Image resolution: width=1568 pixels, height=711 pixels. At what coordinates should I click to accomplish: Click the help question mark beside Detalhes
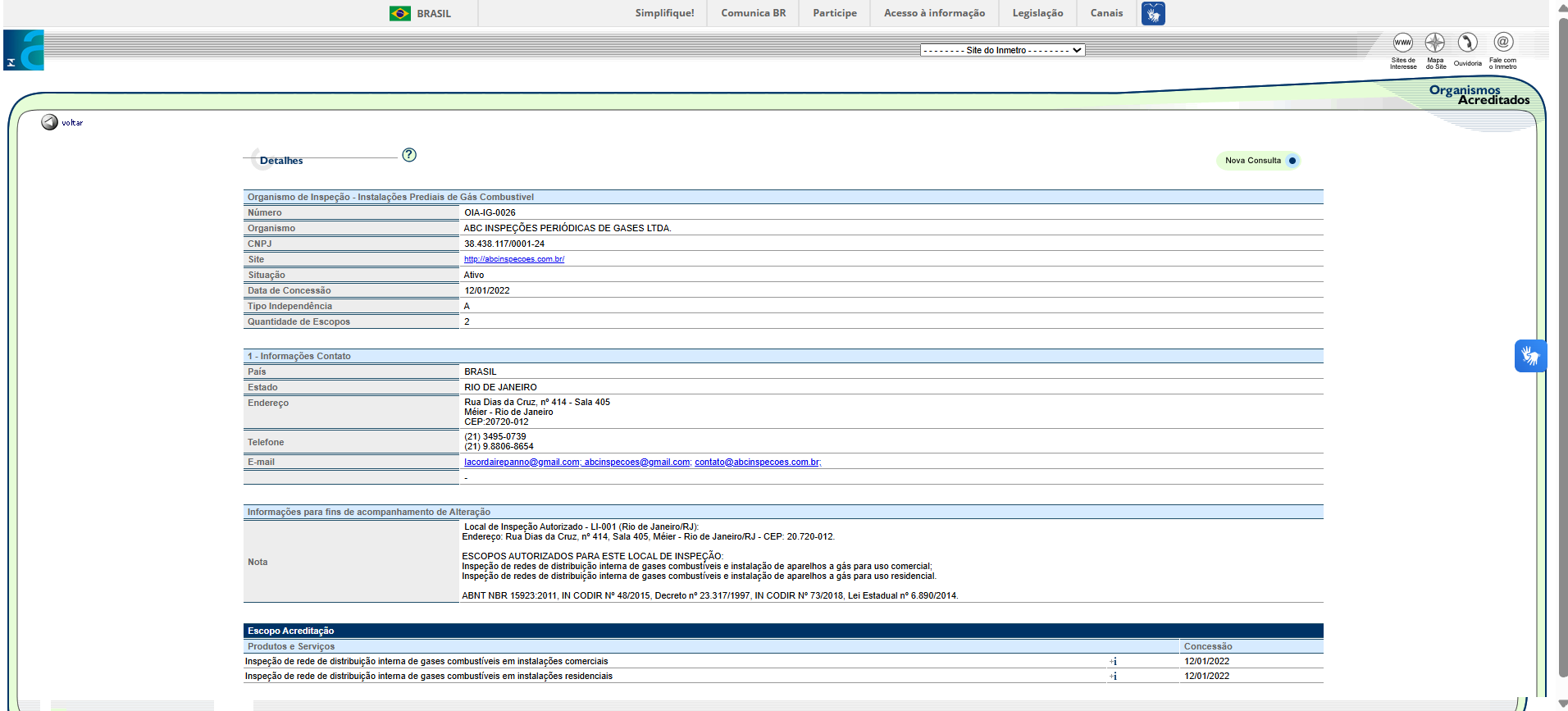[409, 155]
